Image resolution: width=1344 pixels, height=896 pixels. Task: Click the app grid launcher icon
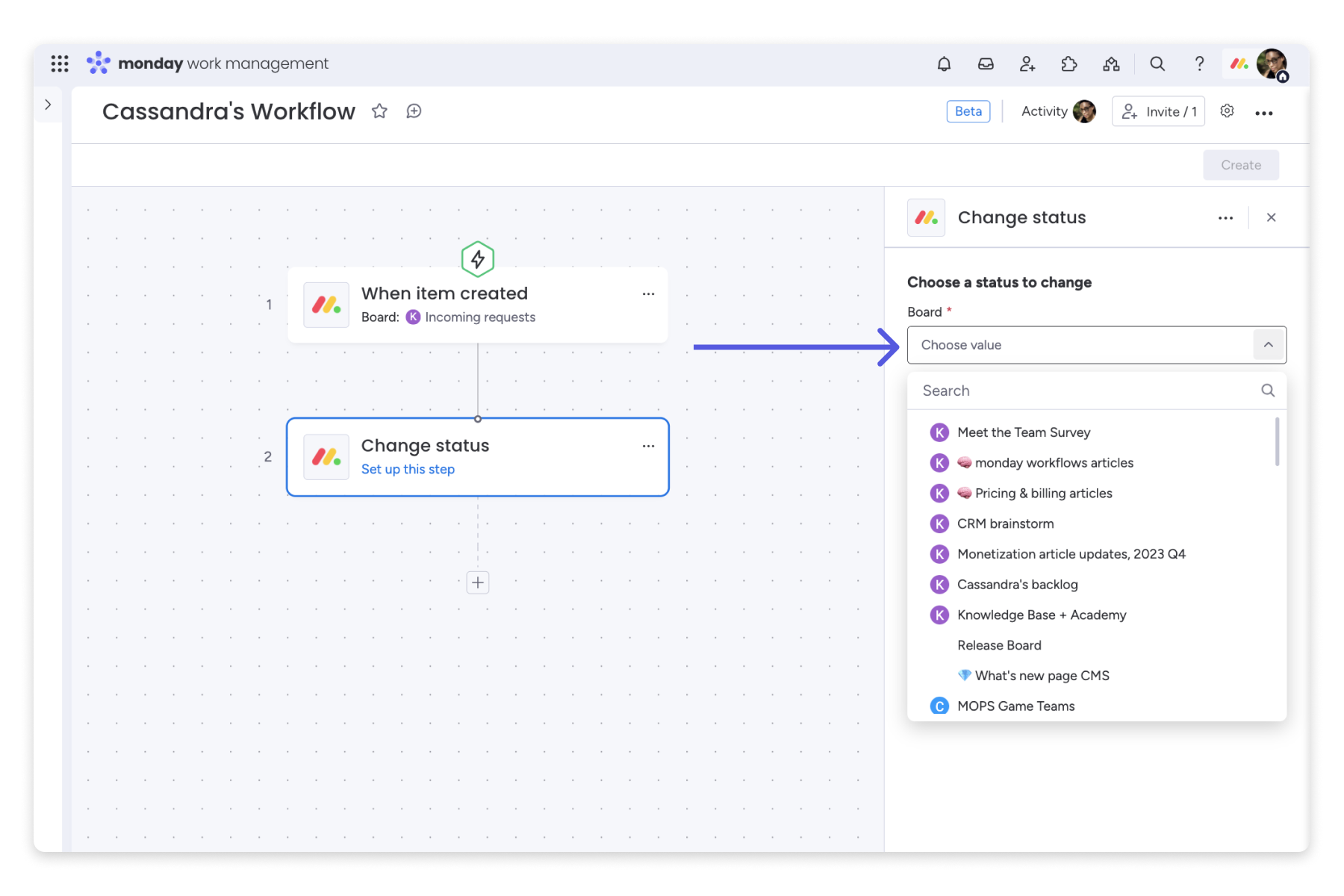(x=59, y=64)
